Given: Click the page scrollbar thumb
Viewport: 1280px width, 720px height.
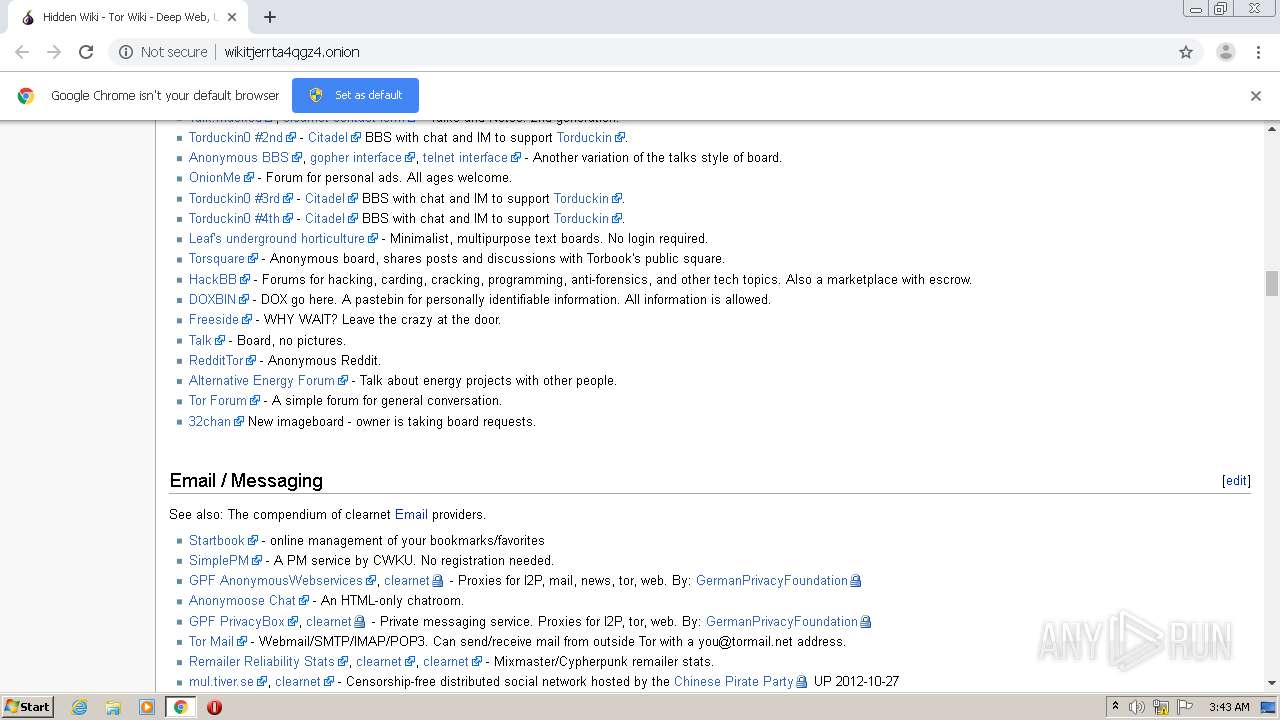Looking at the screenshot, I should (x=1272, y=282).
